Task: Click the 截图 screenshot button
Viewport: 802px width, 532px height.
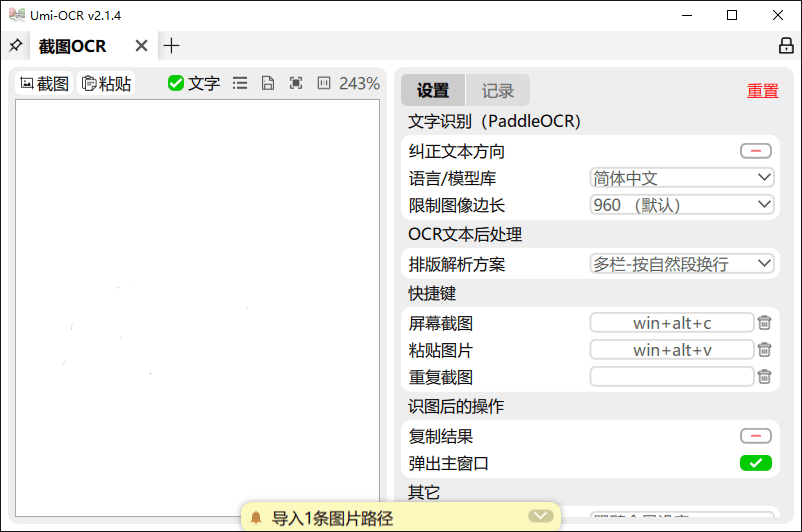Action: click(x=44, y=83)
